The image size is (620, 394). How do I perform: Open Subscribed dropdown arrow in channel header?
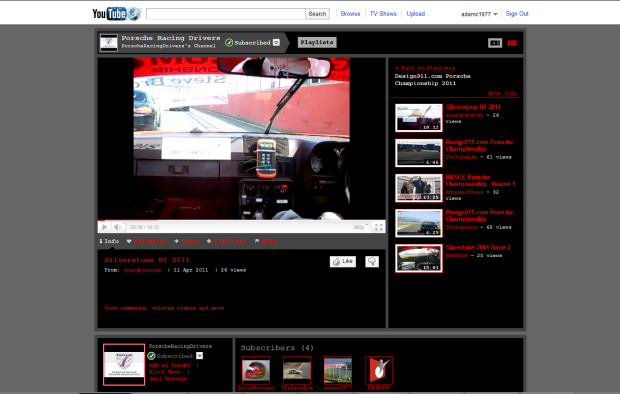click(x=276, y=42)
